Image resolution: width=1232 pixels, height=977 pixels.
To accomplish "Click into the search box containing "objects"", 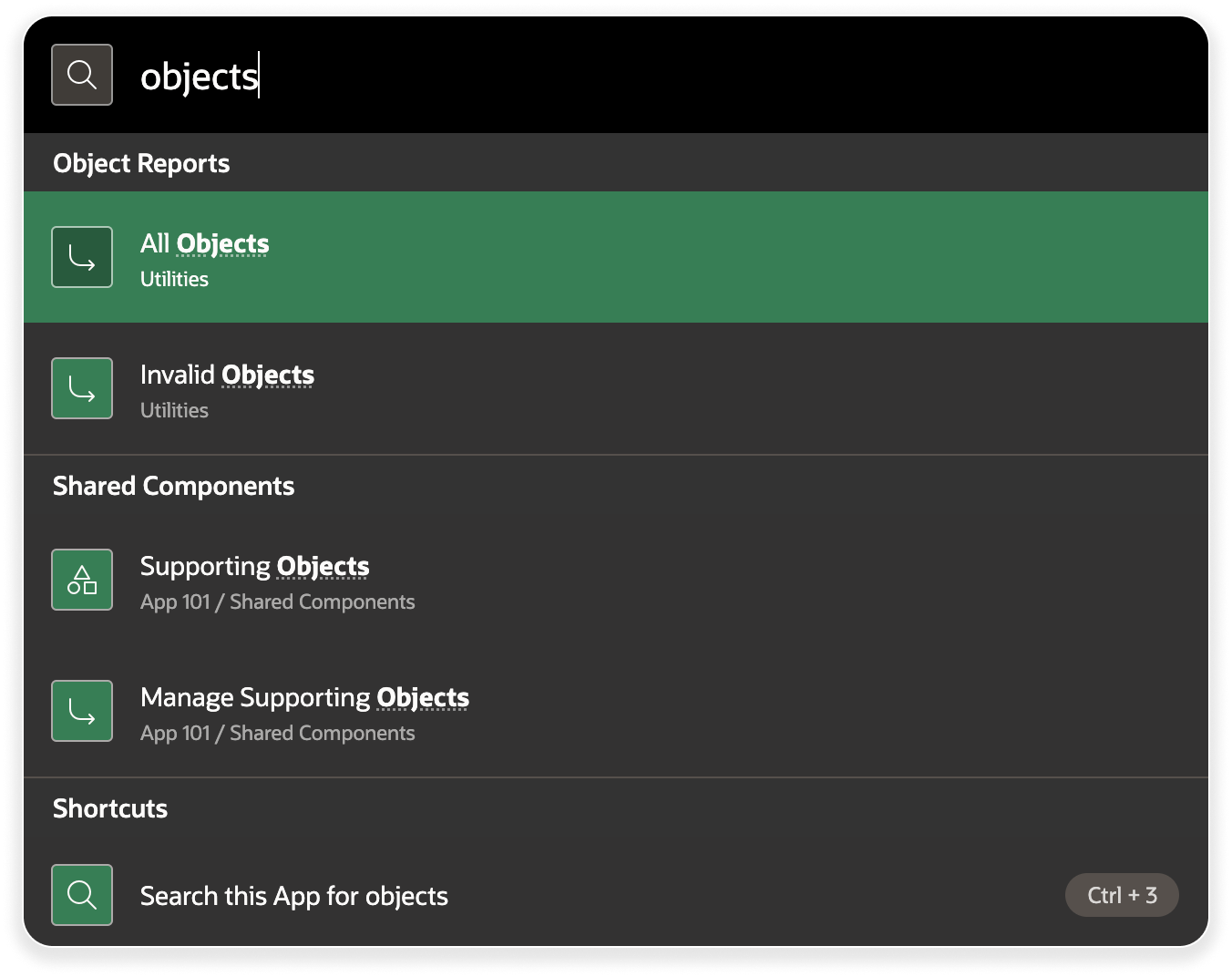I will click(x=638, y=77).
